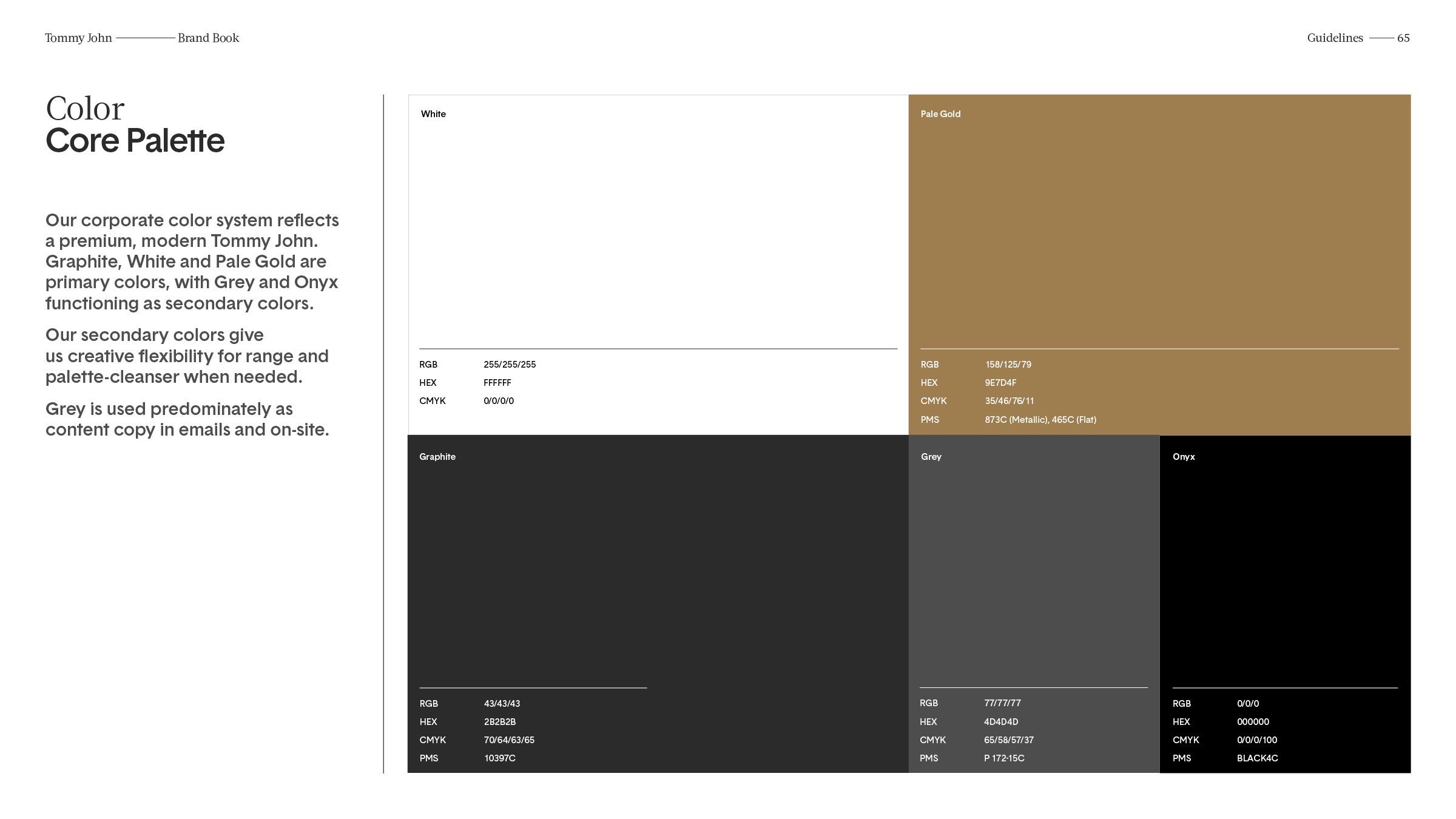The height and width of the screenshot is (819, 1456).
Task: Click the Onyx color swatch
Action: 1286,604
